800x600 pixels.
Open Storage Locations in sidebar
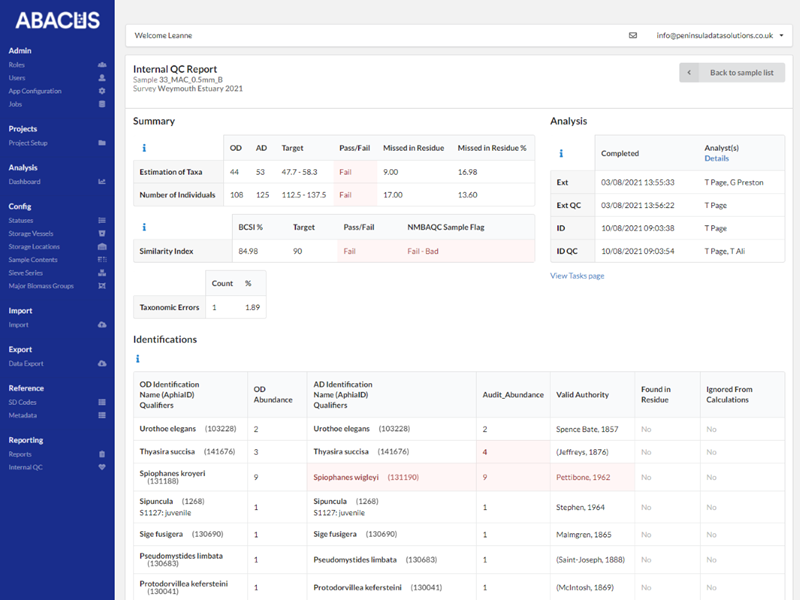(34, 246)
